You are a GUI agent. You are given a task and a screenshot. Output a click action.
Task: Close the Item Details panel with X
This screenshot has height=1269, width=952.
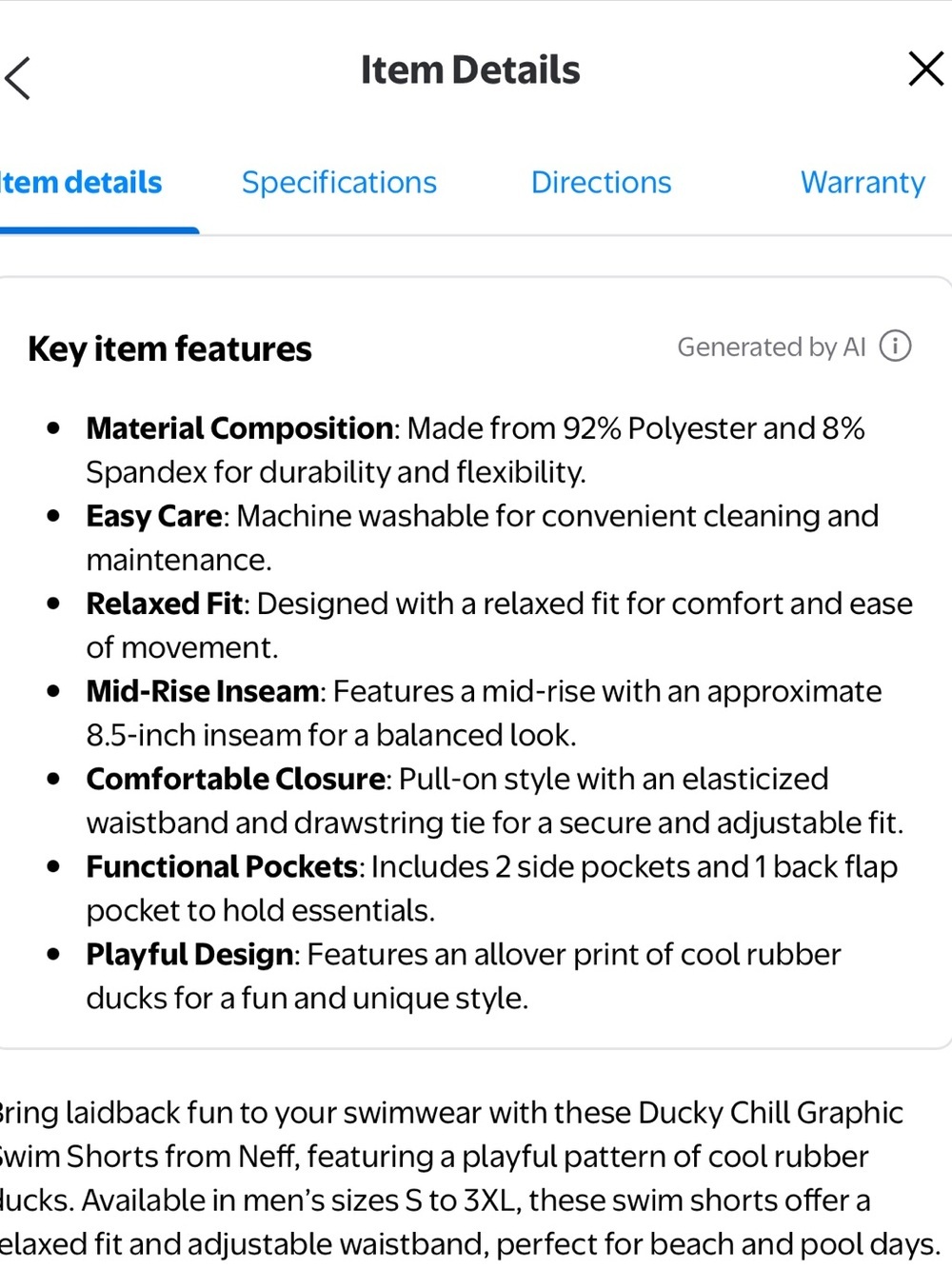click(x=925, y=69)
